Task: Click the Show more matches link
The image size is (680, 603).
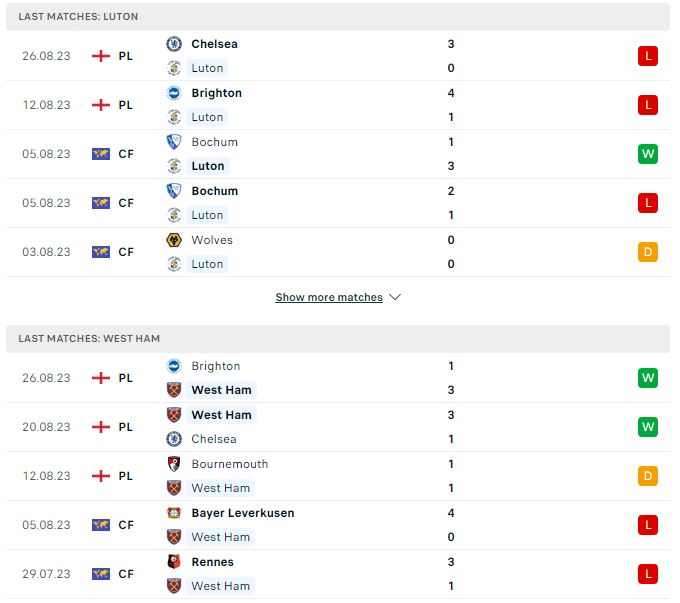Action: point(329,297)
